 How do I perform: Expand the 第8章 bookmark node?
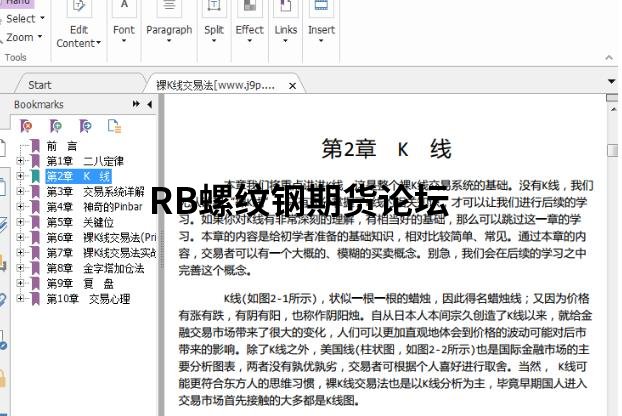[x=20, y=268]
